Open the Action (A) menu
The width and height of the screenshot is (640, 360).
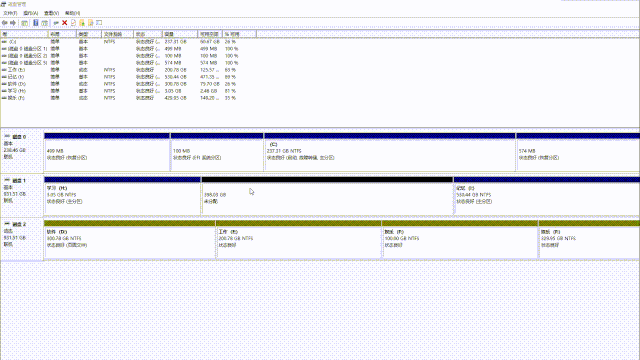pos(31,13)
